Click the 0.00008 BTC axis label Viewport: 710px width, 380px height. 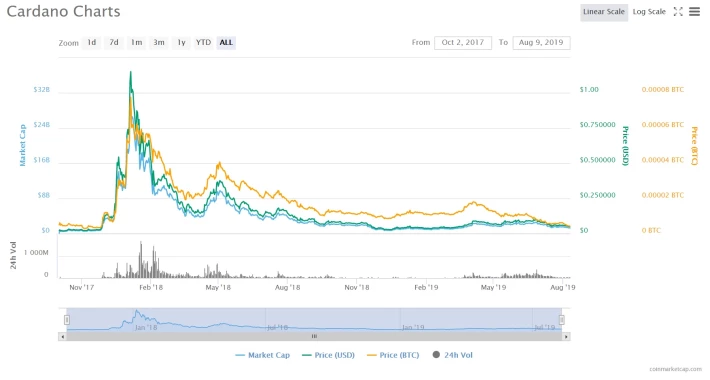coord(663,90)
